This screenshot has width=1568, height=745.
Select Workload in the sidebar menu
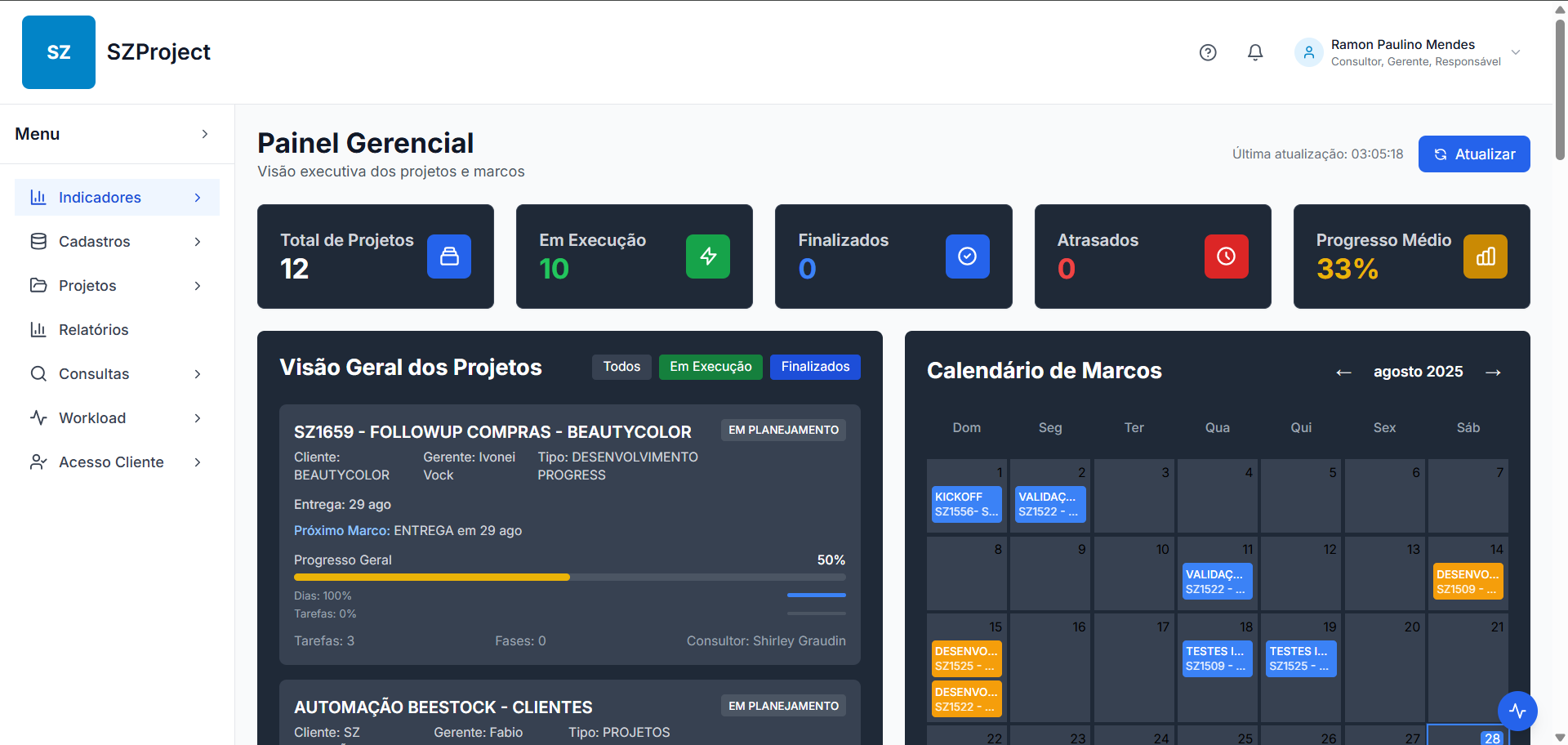(x=92, y=418)
